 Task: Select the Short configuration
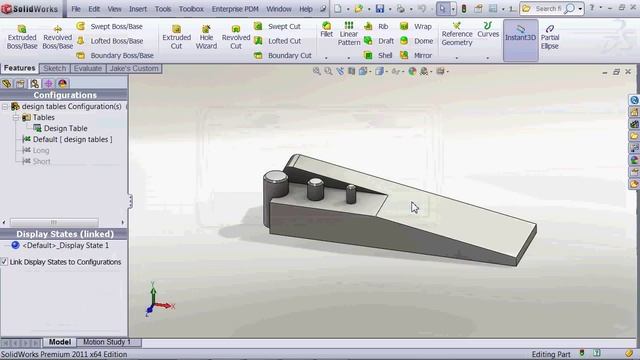[x=36, y=162]
